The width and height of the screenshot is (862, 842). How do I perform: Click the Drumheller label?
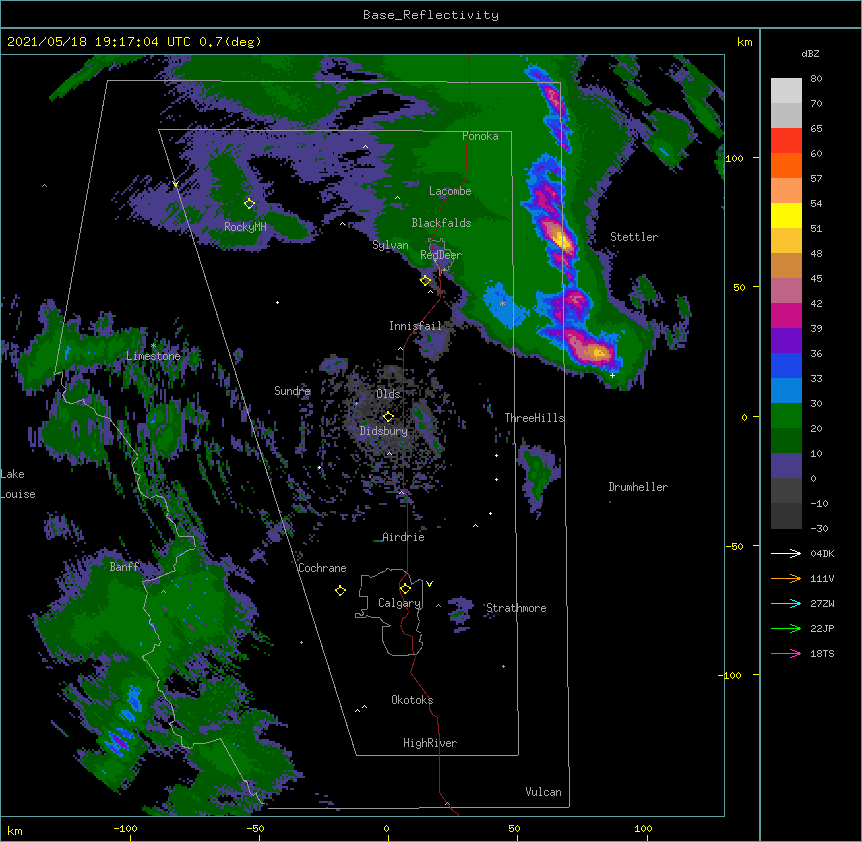638,487
